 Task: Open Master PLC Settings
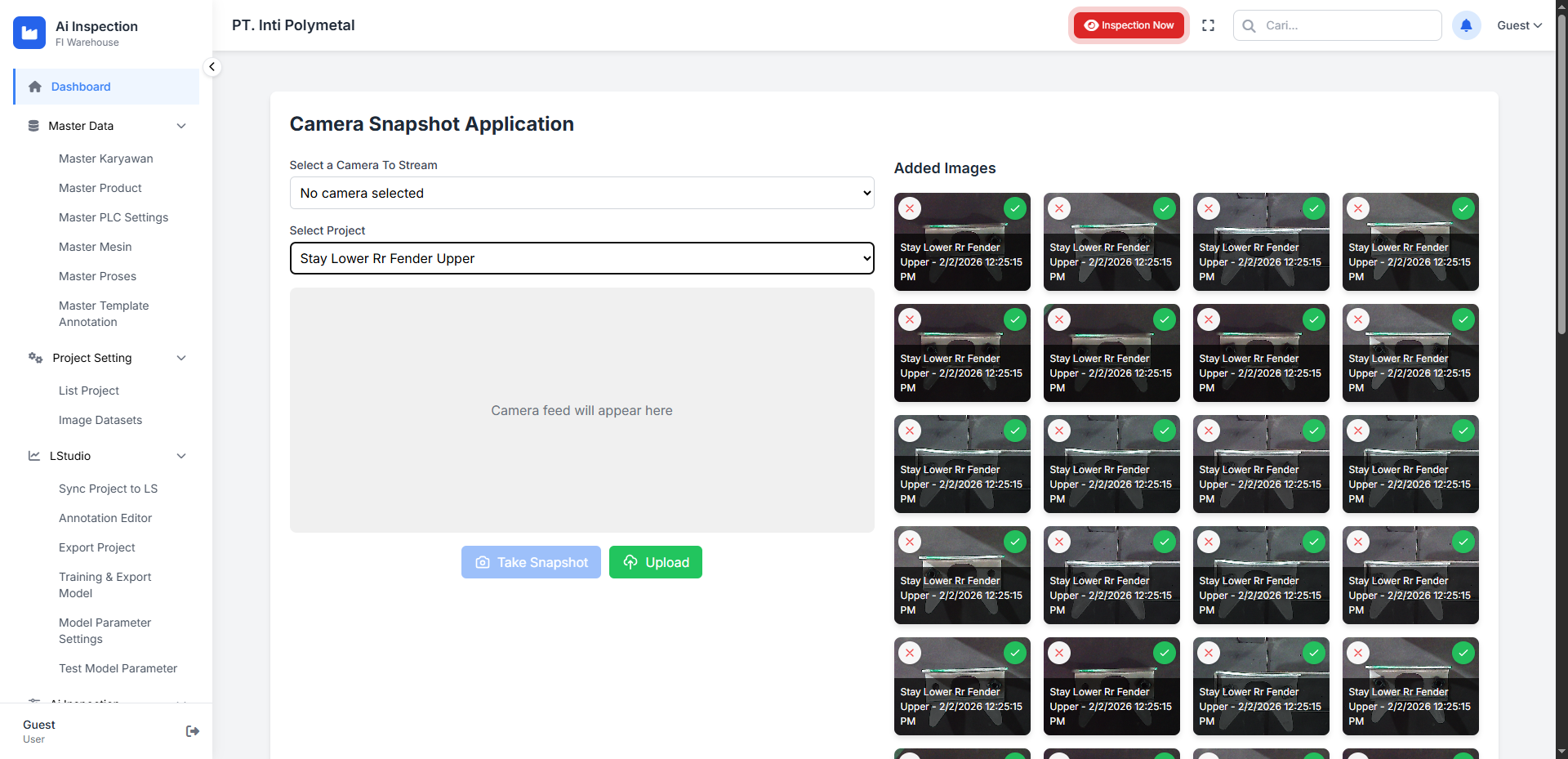click(x=114, y=217)
